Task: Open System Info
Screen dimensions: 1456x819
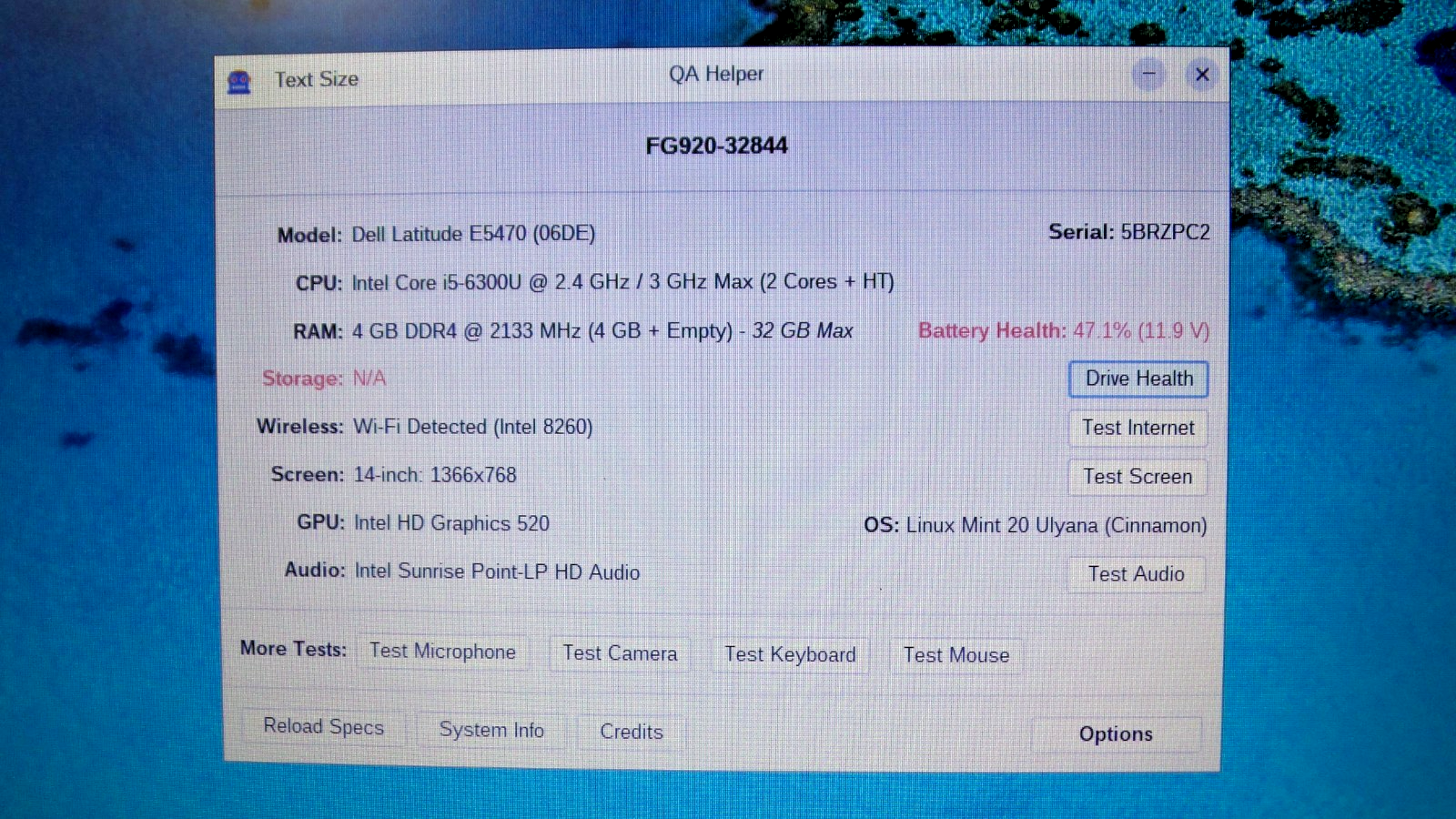Action: tap(491, 730)
